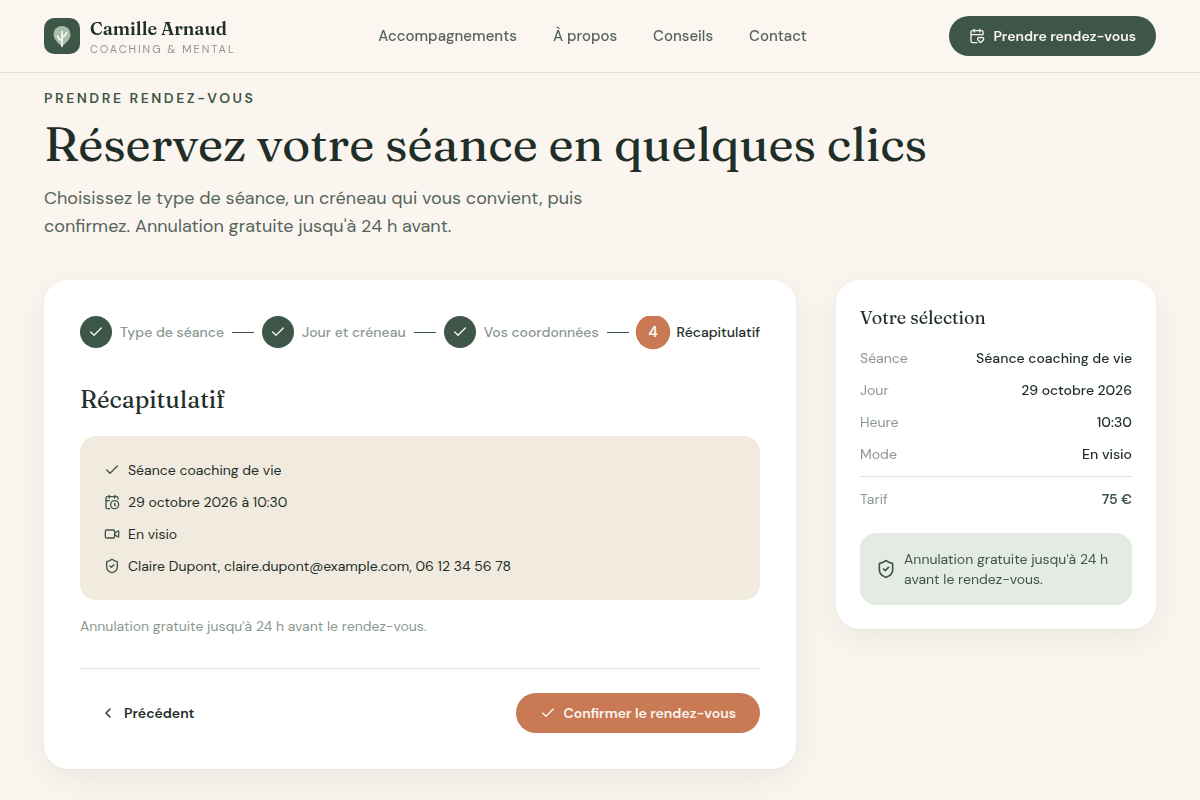Click the left chevron icon next to Précédent

(108, 713)
